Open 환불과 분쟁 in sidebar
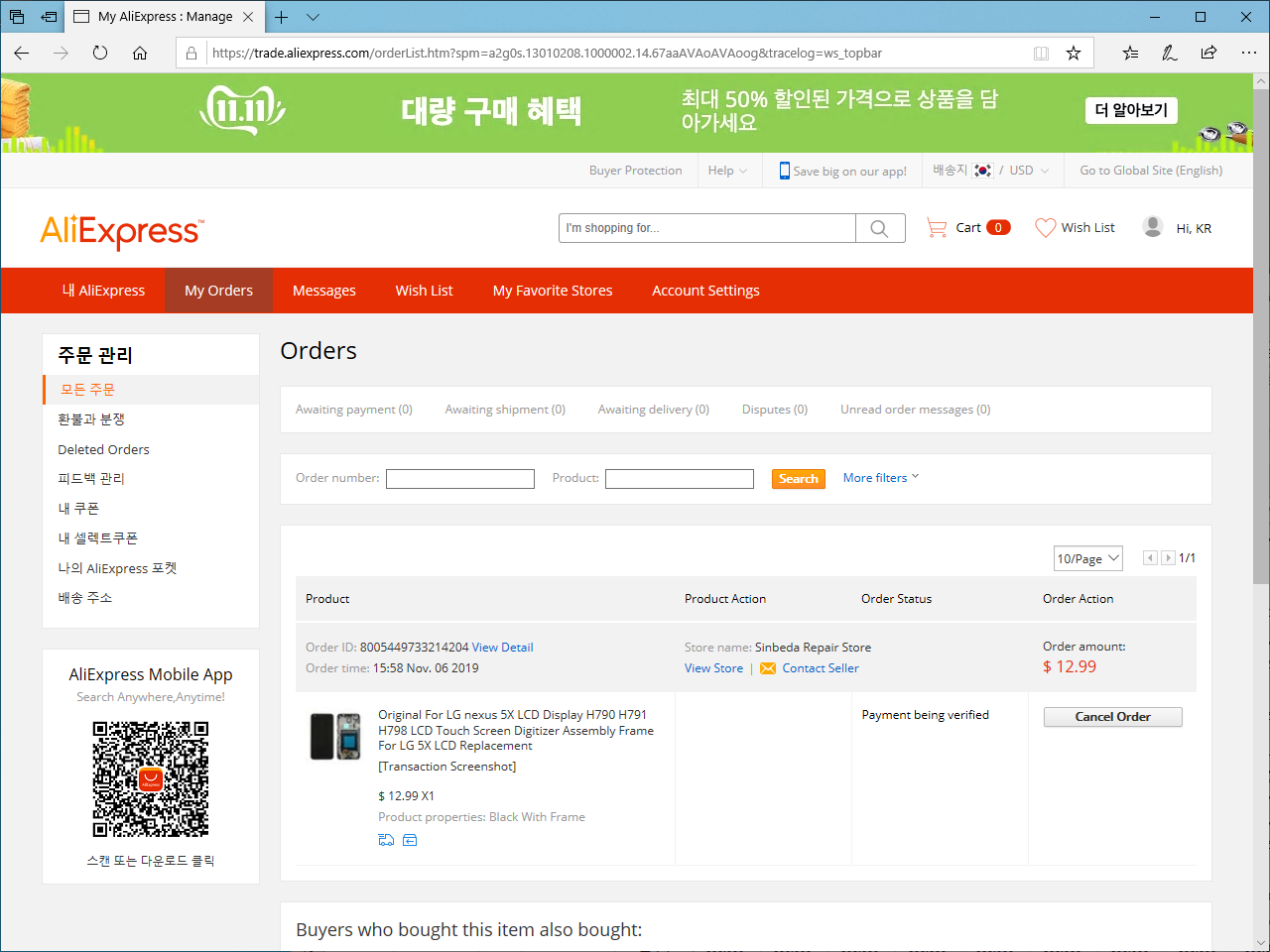1270x952 pixels. click(91, 419)
